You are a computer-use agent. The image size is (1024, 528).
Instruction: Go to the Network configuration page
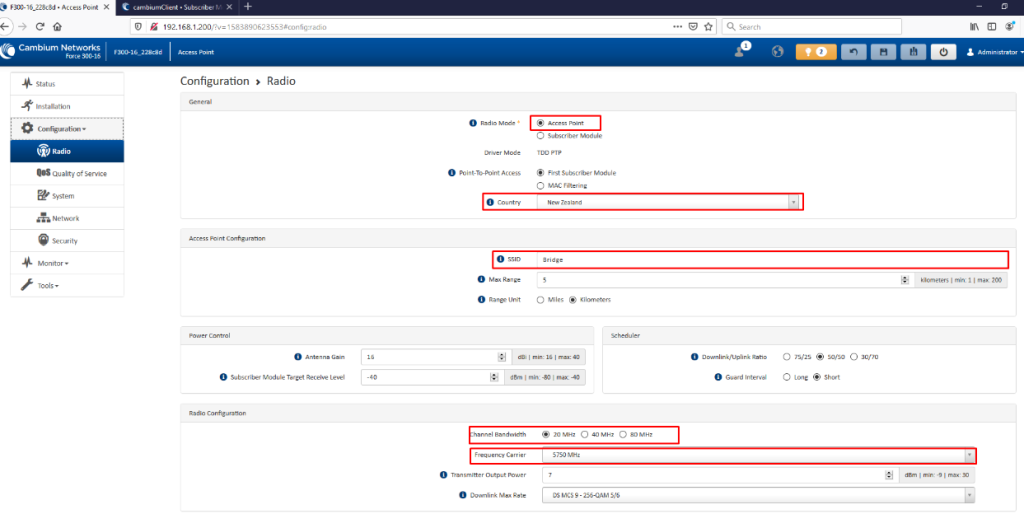pos(65,218)
